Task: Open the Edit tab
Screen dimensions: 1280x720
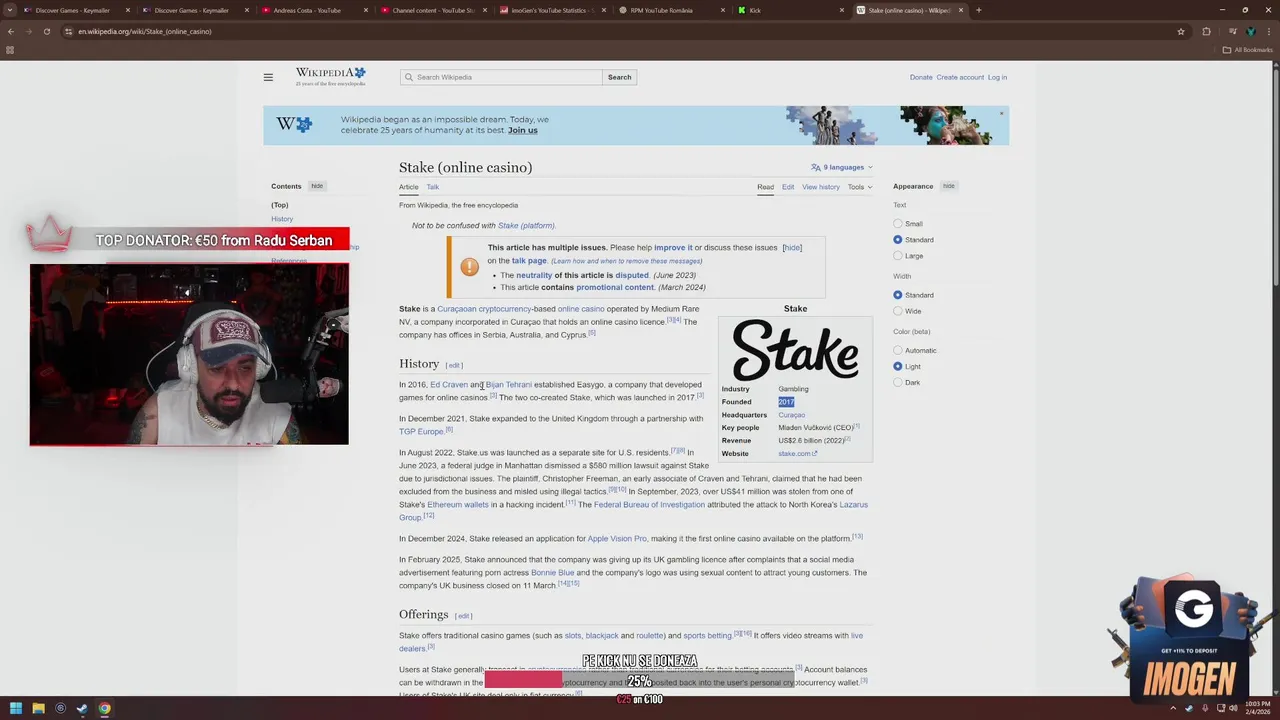Action: (x=788, y=187)
